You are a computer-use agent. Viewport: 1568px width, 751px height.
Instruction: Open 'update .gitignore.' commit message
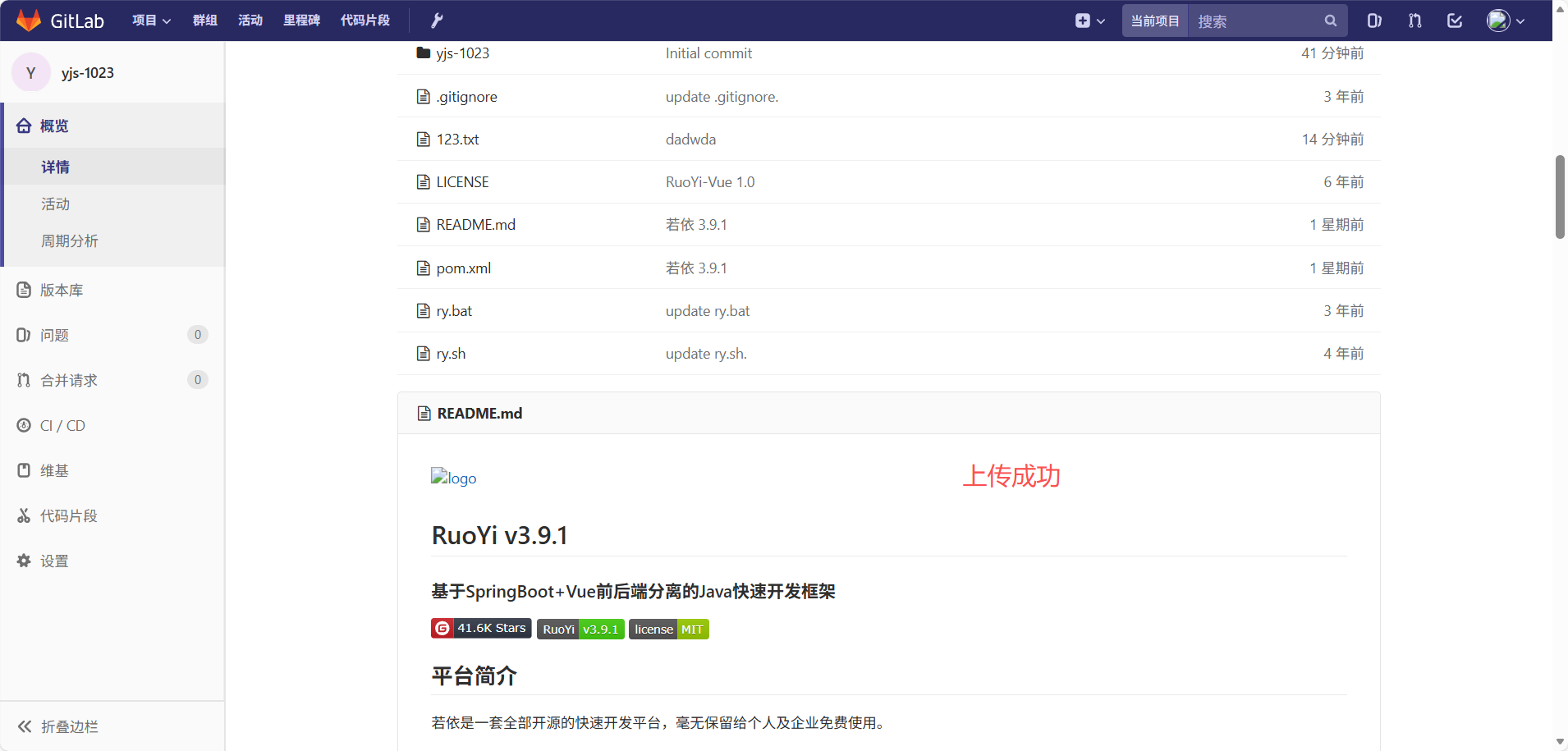722,97
